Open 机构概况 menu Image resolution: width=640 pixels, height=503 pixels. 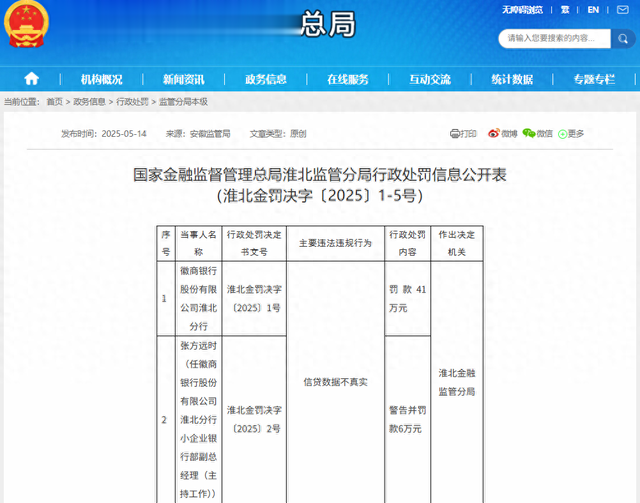[x=101, y=79]
